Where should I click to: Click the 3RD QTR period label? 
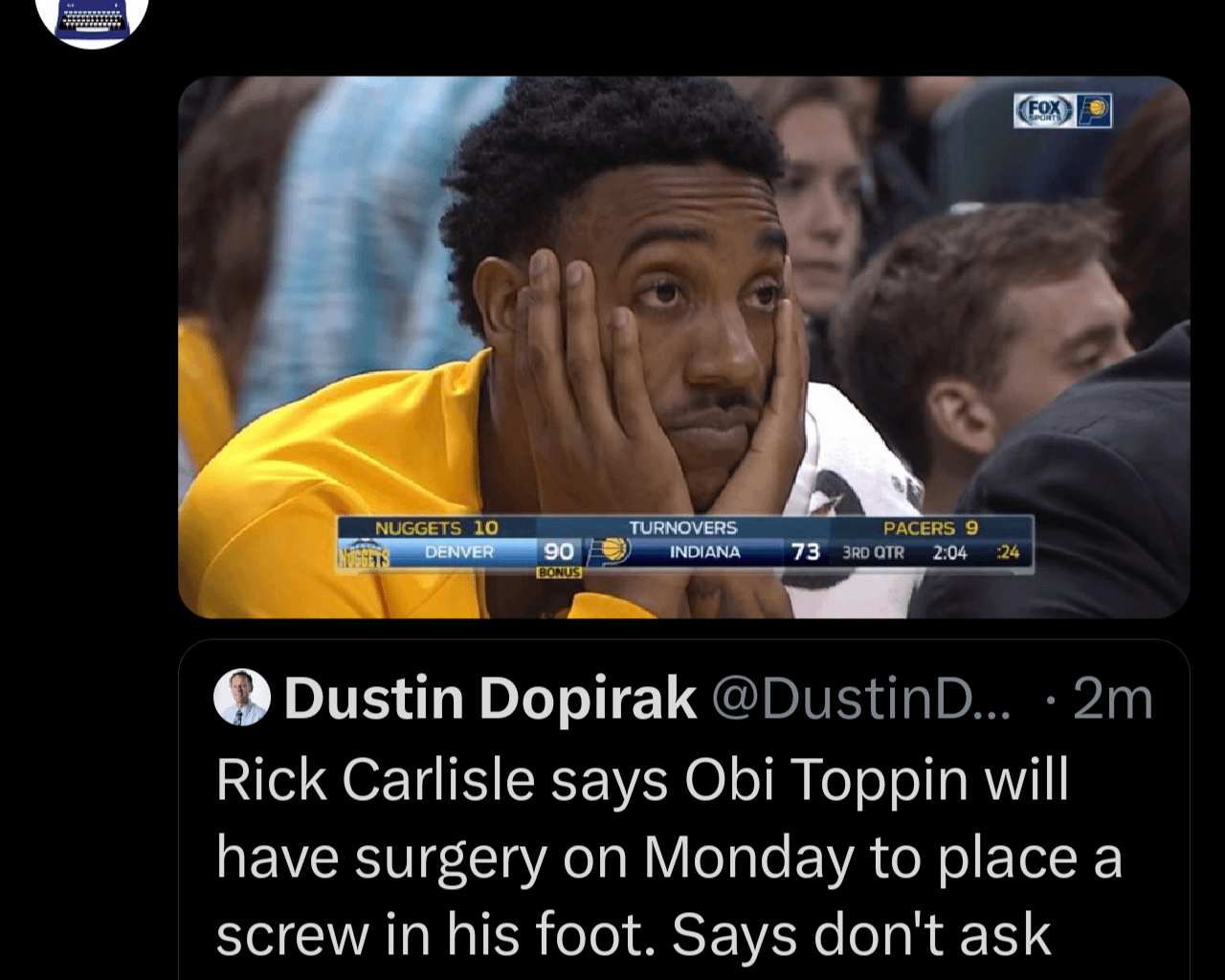(x=873, y=553)
